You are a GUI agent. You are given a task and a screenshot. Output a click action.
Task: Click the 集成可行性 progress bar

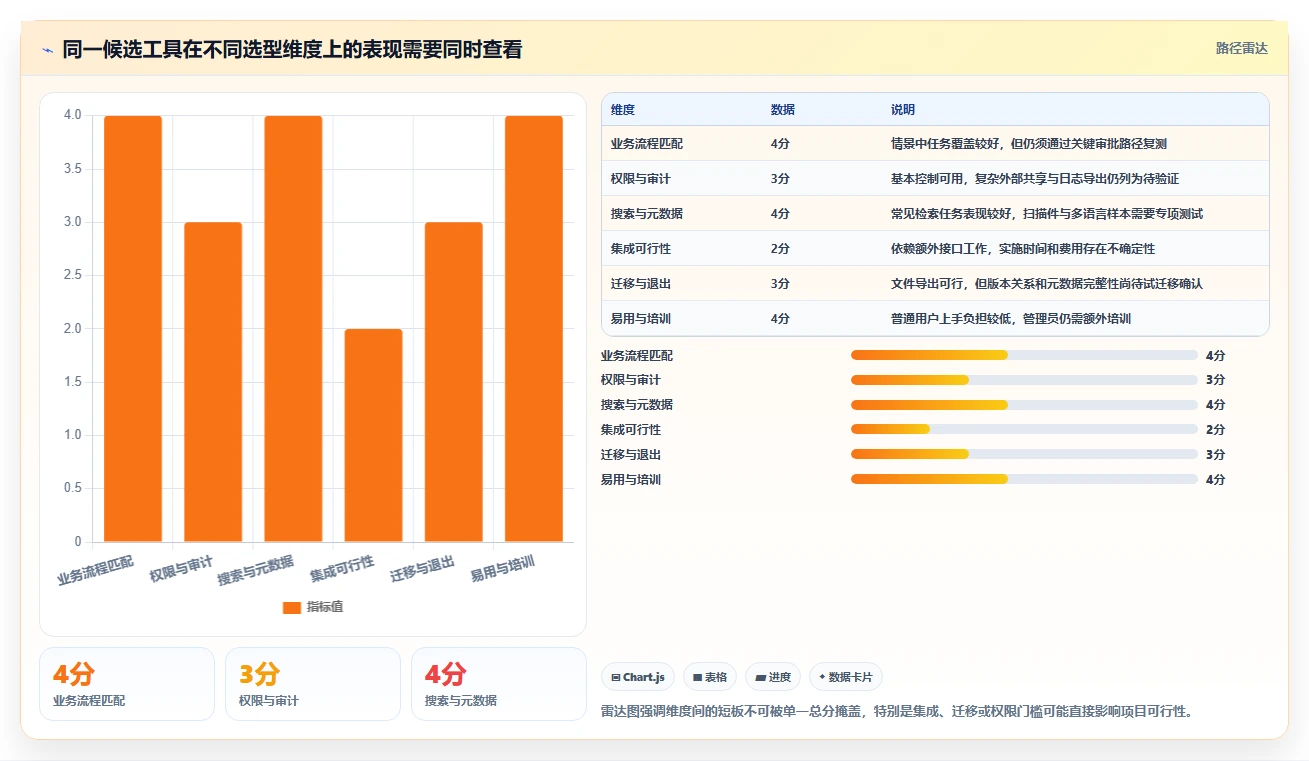(1024, 429)
